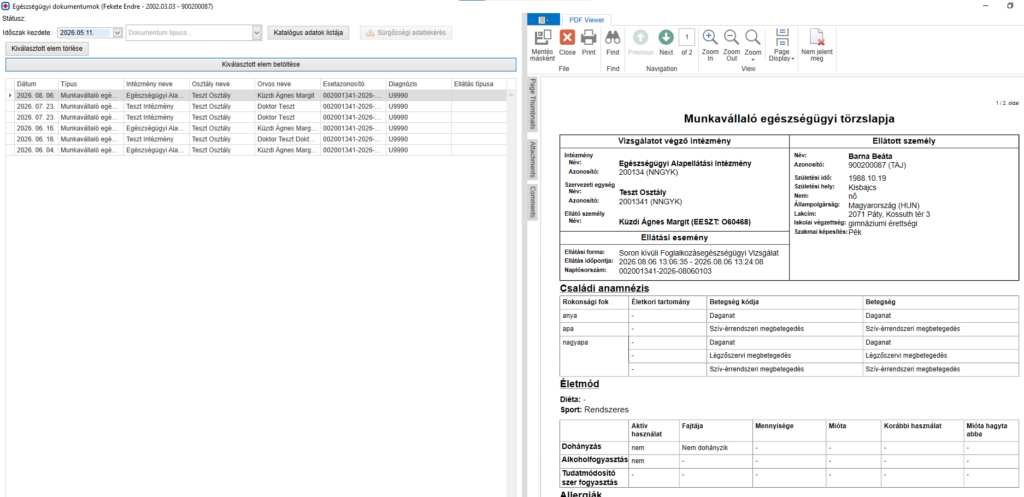
Task: Open the Attachments side tab
Action: click(532, 159)
